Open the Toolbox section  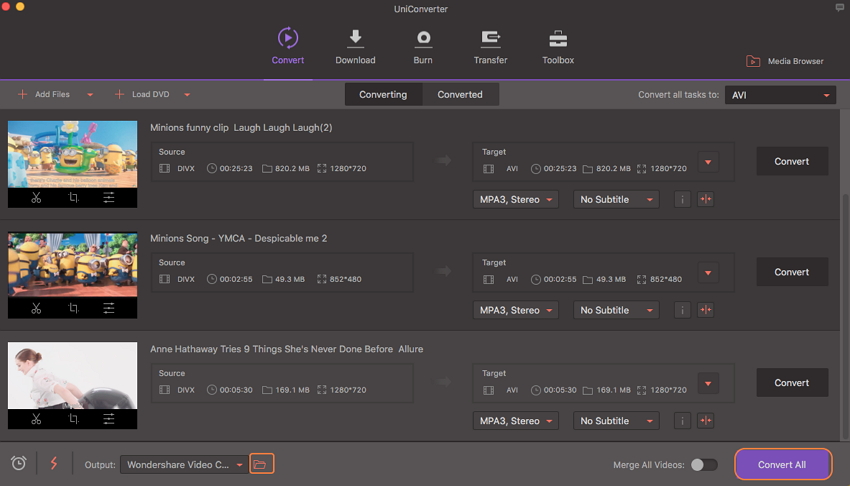[x=558, y=46]
